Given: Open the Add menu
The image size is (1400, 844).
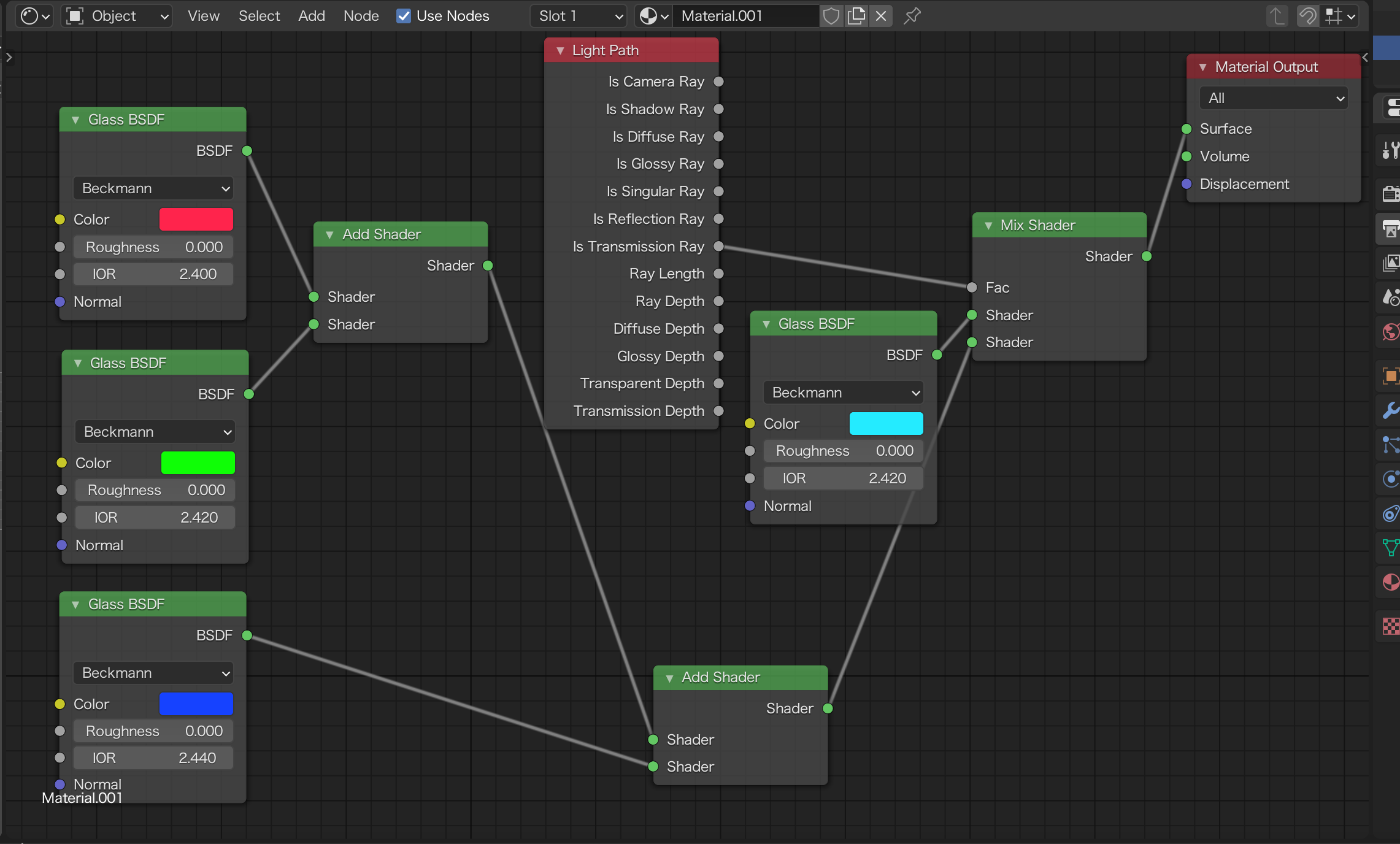Looking at the screenshot, I should pyautogui.click(x=312, y=16).
